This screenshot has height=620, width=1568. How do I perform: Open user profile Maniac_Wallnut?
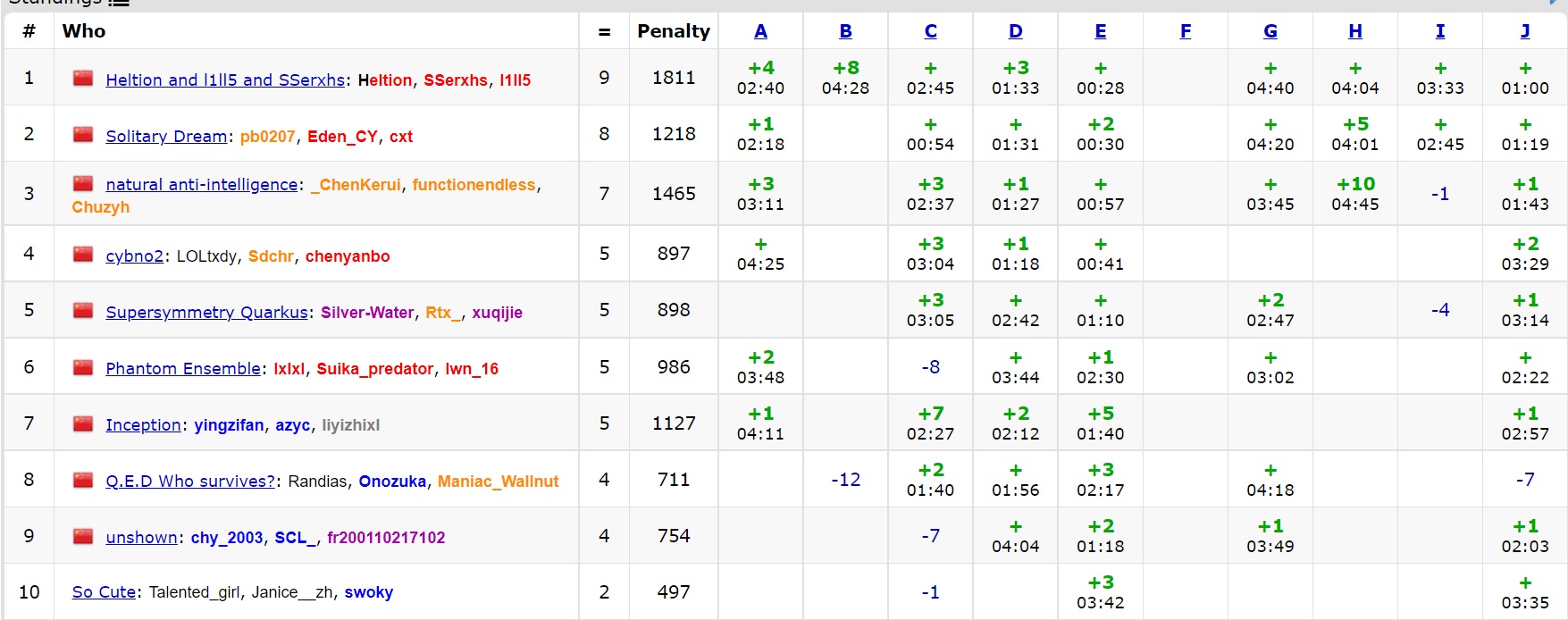tap(498, 482)
